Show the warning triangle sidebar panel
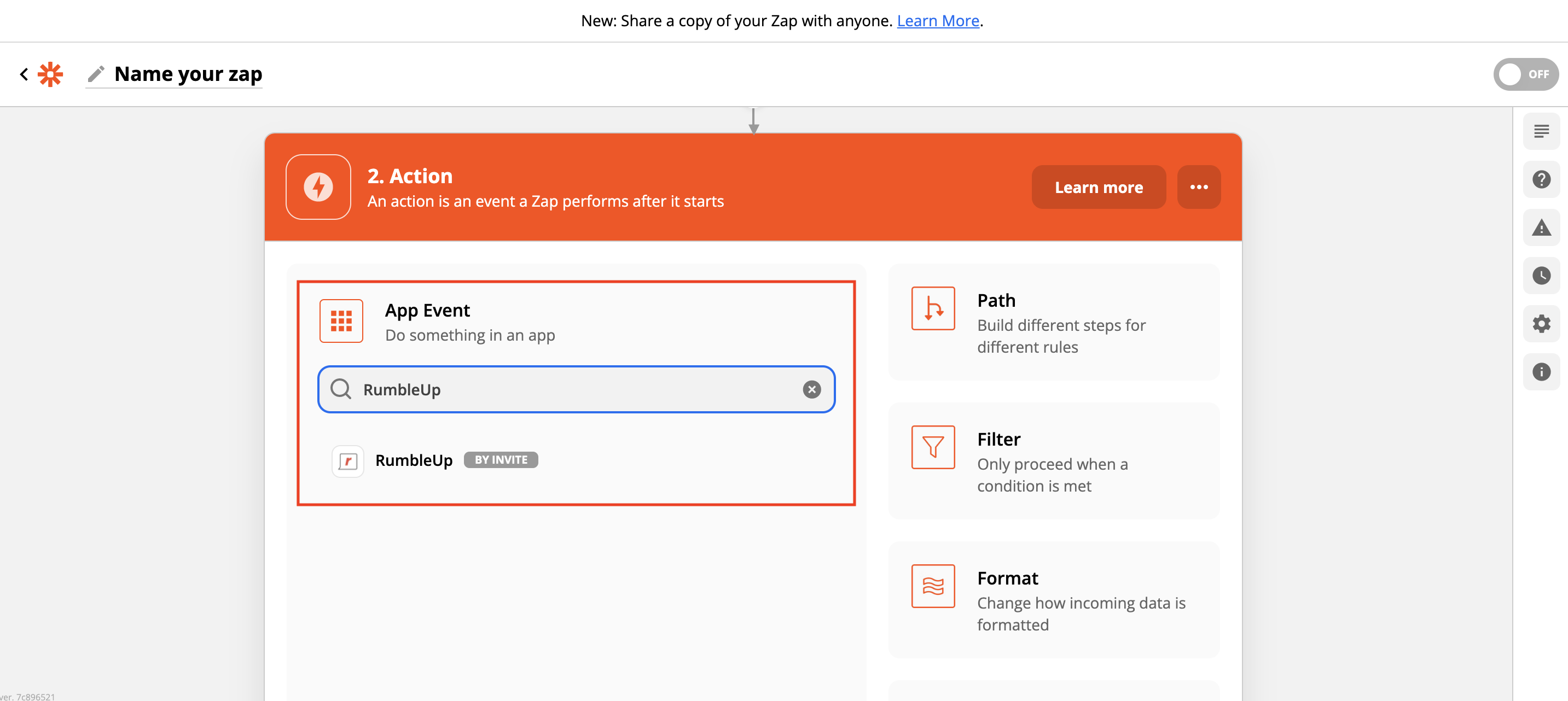The image size is (1568, 701). tap(1541, 227)
